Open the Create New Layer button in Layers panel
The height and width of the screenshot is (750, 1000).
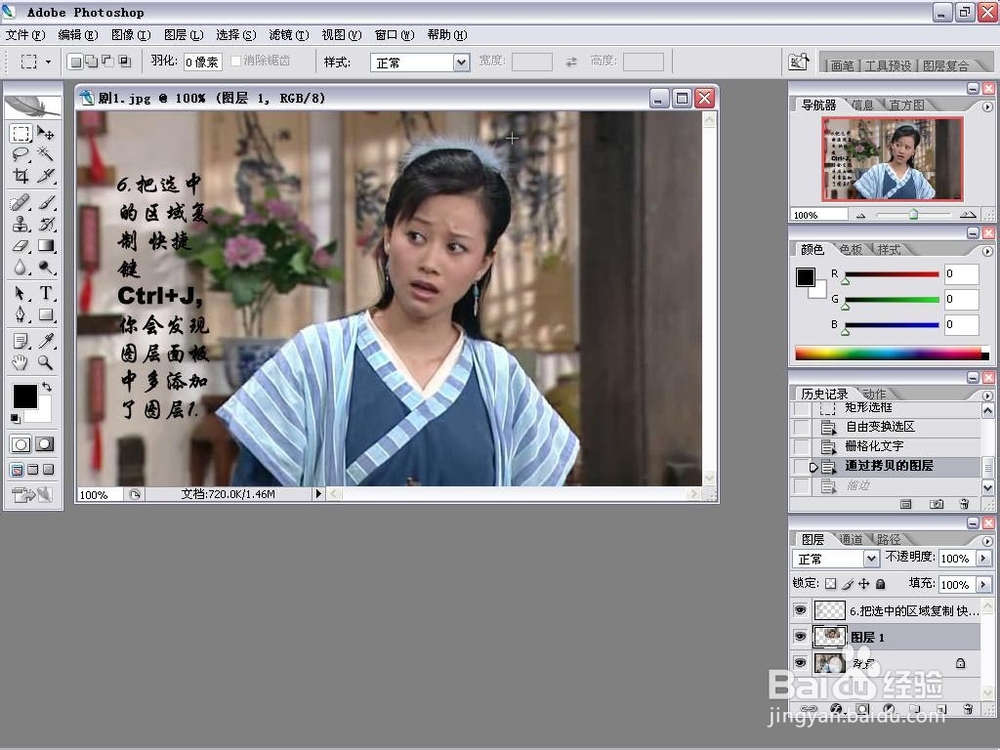click(941, 708)
